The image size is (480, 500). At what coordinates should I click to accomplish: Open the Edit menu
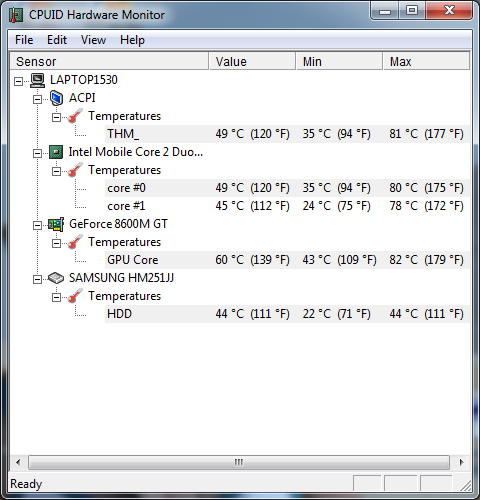(57, 40)
